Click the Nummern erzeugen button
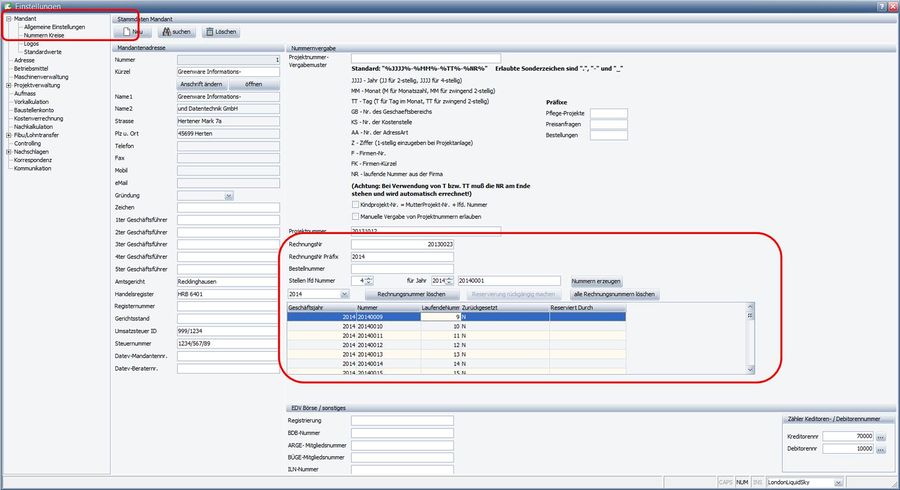Image resolution: width=900 pixels, height=490 pixels. (596, 281)
